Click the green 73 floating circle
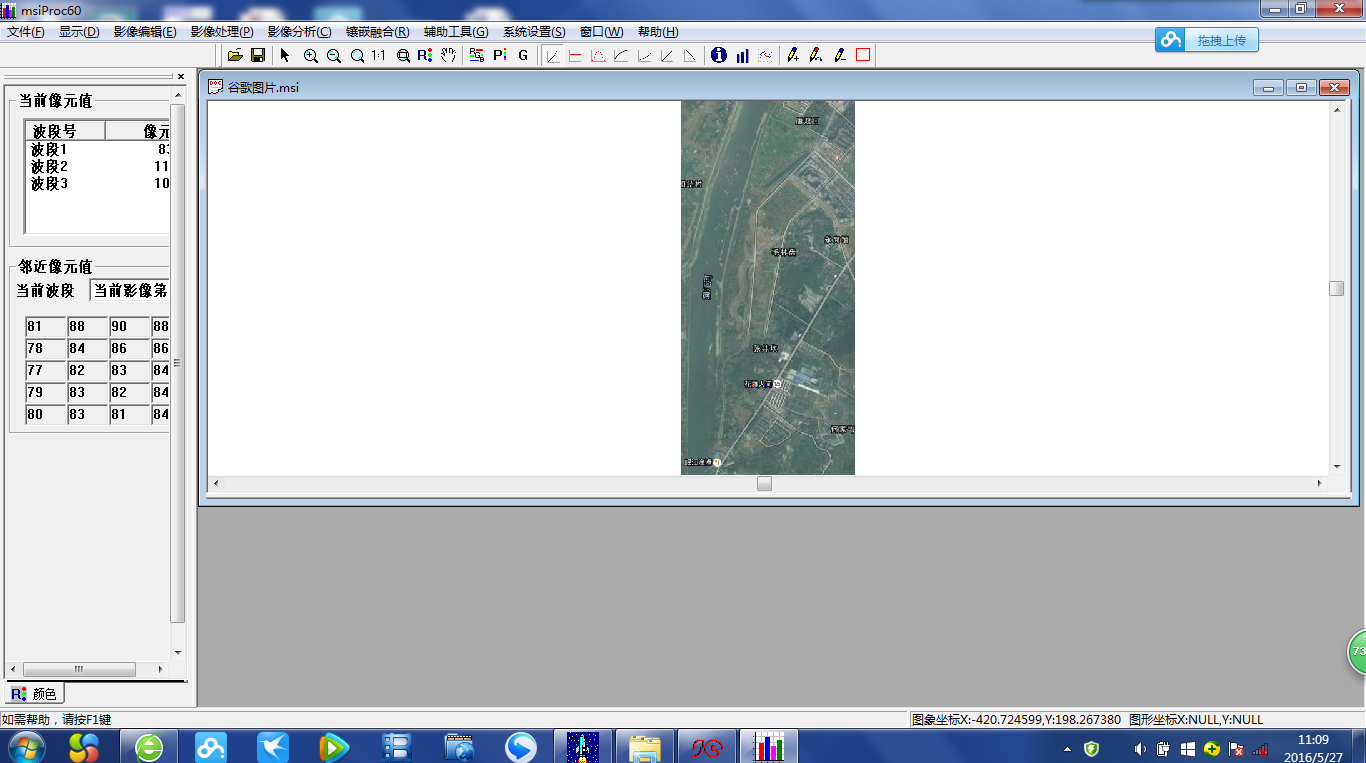The height and width of the screenshot is (763, 1366). tap(1357, 651)
